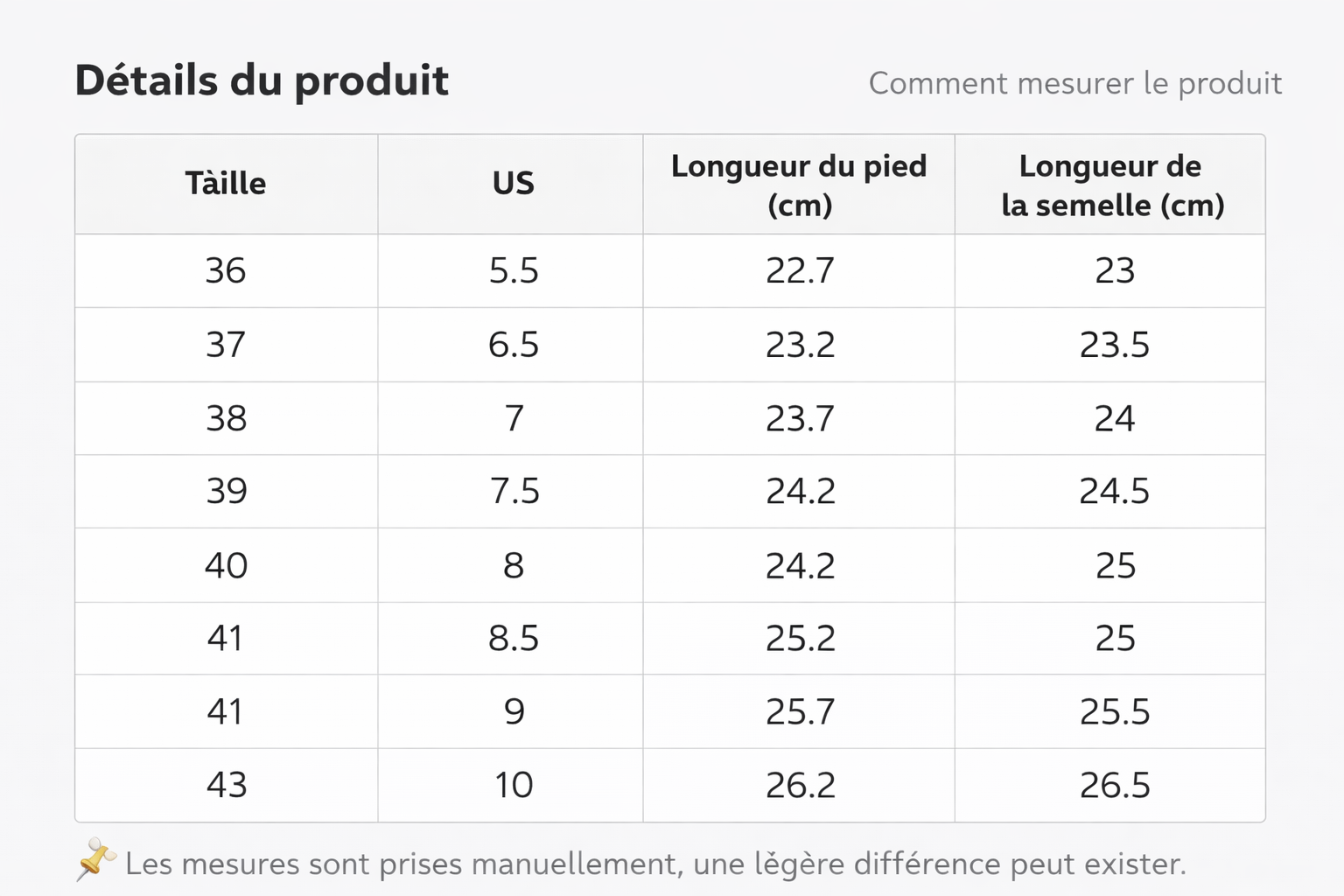1344x896 pixels.
Task: Select the size 39 cell
Action: (x=226, y=491)
